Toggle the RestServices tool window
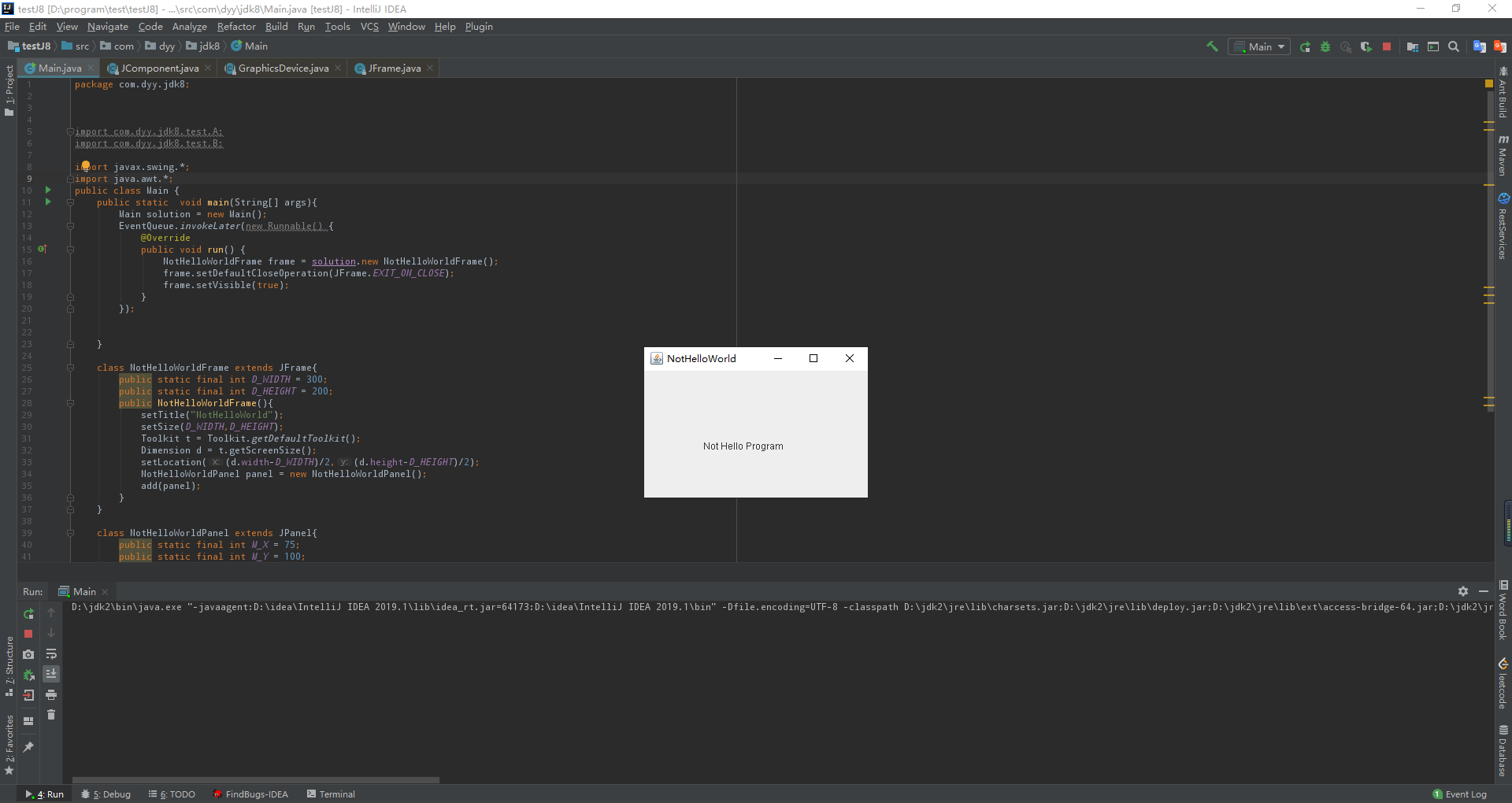The height and width of the screenshot is (803, 1512). [x=1503, y=226]
